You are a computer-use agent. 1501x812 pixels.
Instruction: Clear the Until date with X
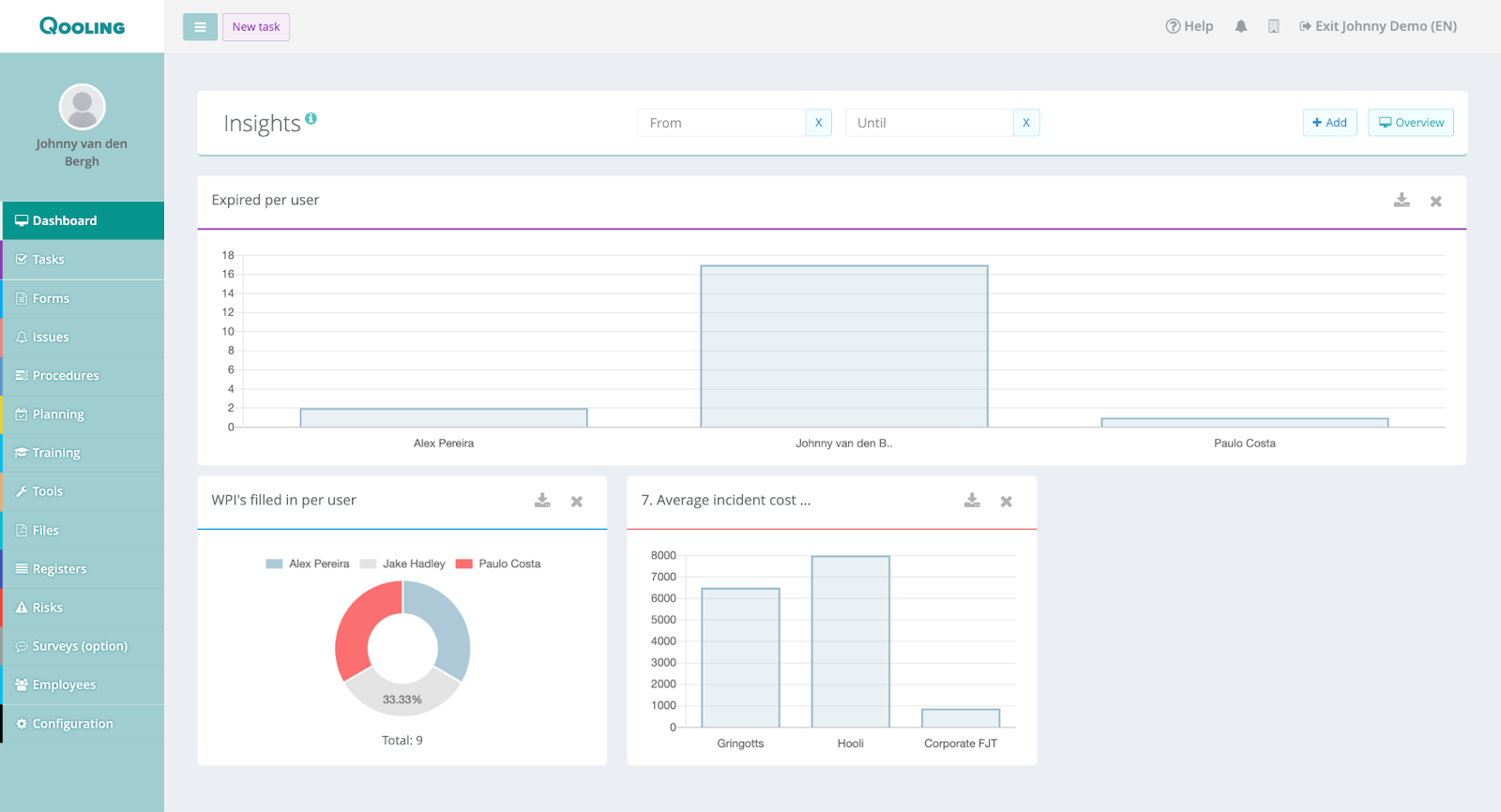click(x=1026, y=123)
